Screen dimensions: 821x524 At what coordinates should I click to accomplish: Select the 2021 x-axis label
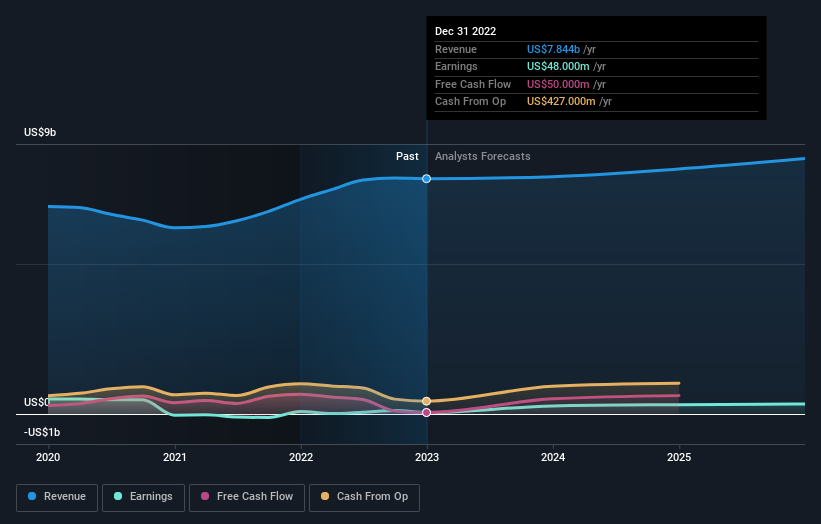(x=174, y=457)
